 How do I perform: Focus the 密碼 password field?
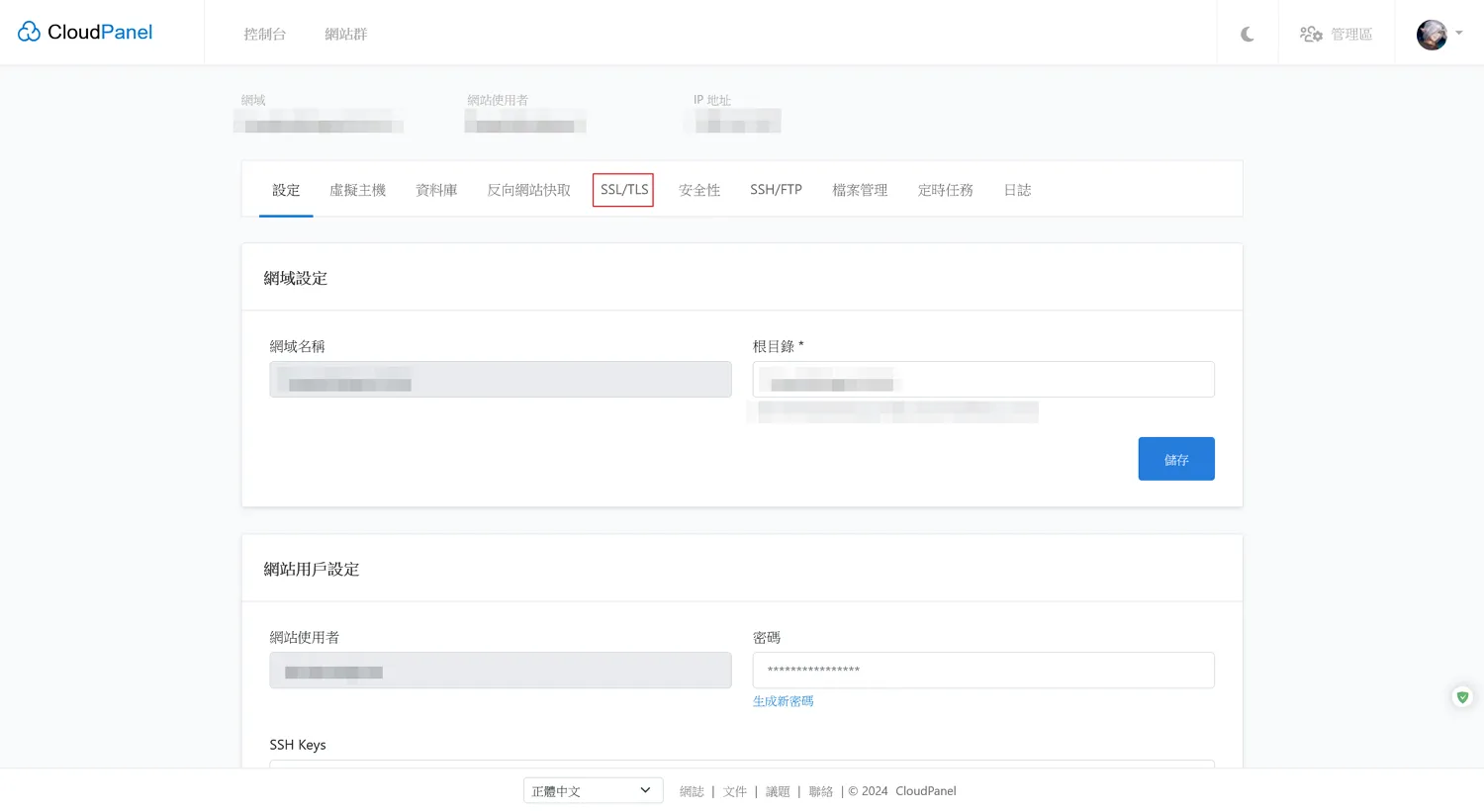tap(982, 671)
